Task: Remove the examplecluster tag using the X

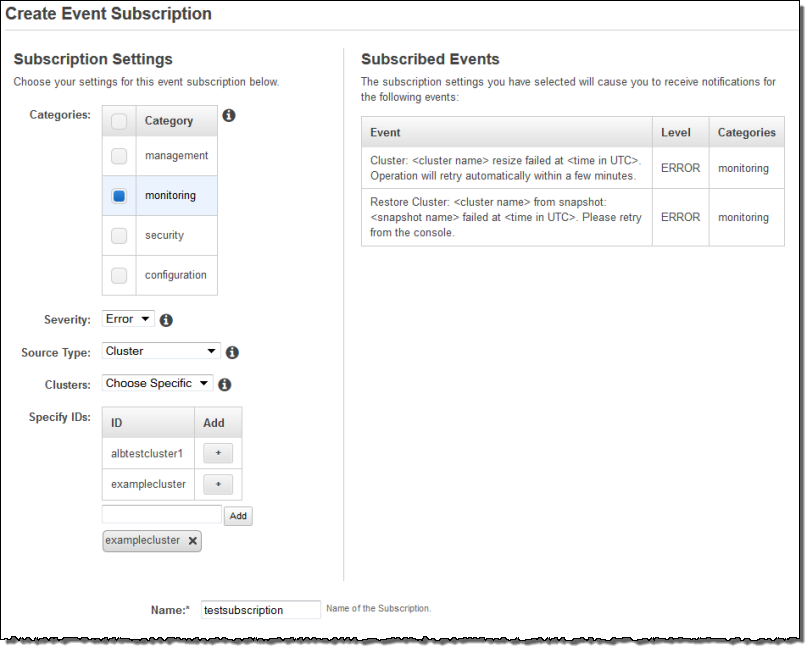Action: tap(193, 541)
